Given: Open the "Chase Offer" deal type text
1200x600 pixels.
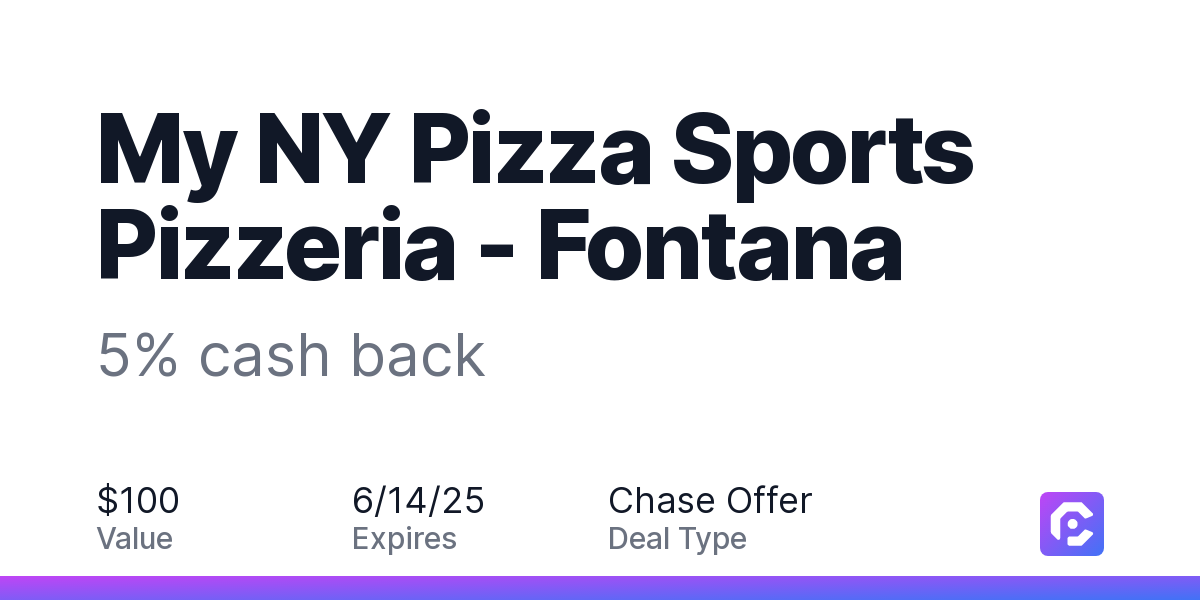Looking at the screenshot, I should (710, 500).
